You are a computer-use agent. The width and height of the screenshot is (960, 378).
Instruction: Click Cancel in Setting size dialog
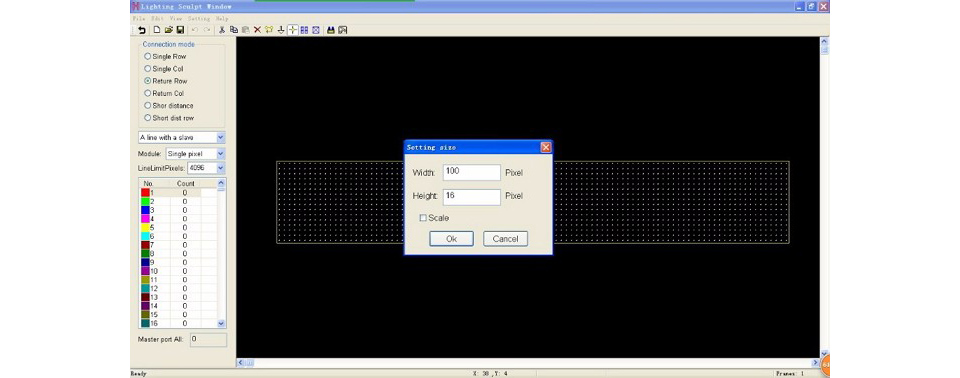[x=505, y=239]
